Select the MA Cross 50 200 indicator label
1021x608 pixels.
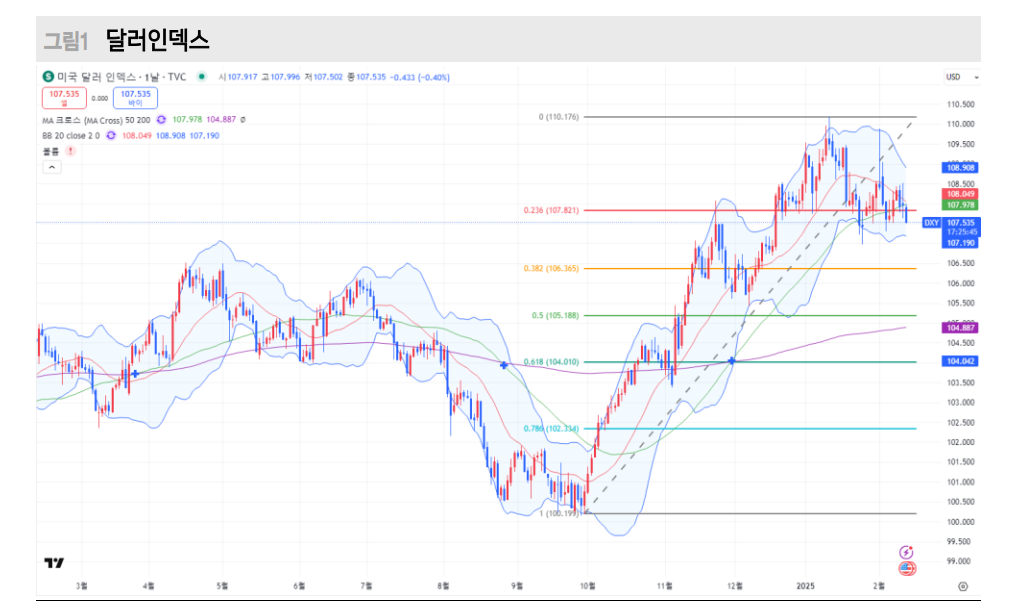pos(94,120)
